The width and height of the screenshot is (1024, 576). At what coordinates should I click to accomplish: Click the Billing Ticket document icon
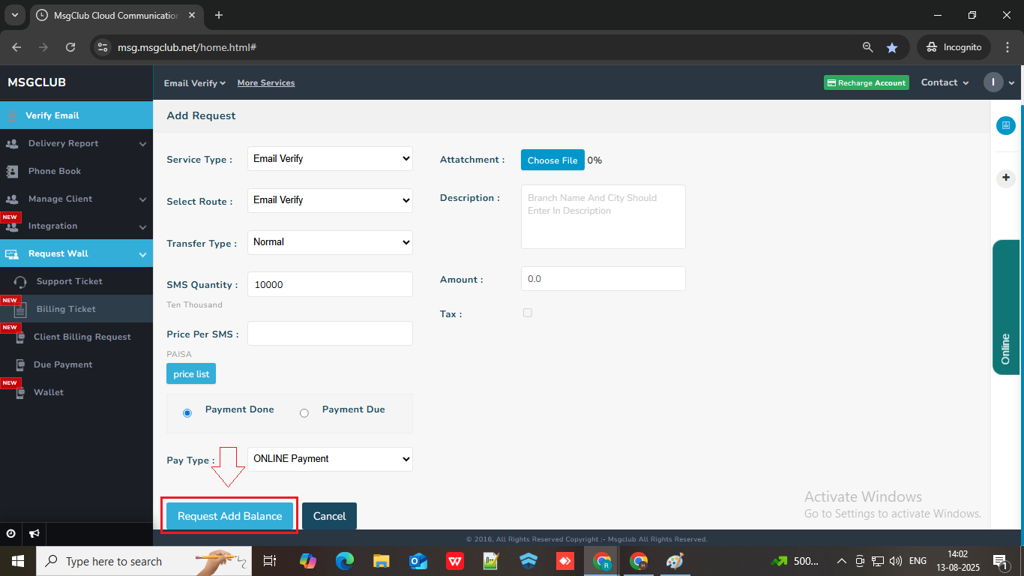[20, 310]
